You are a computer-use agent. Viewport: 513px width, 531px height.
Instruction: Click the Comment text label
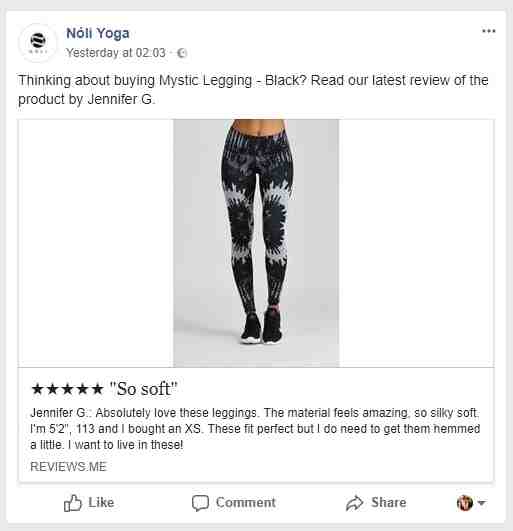click(246, 502)
